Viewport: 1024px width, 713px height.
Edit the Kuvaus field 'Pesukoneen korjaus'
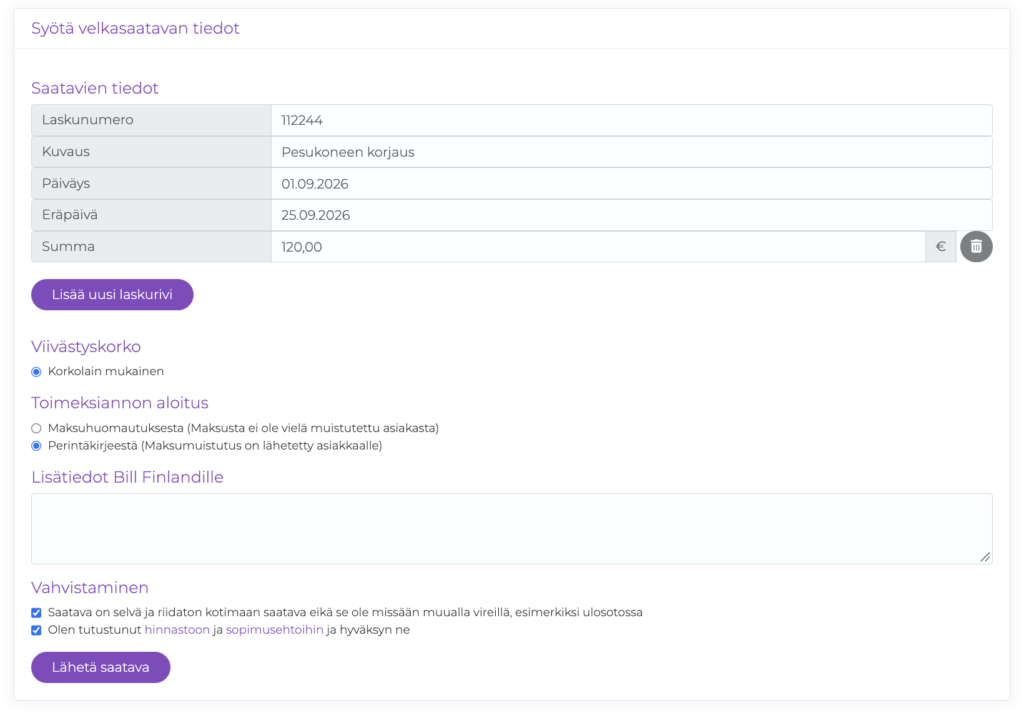pyautogui.click(x=632, y=152)
